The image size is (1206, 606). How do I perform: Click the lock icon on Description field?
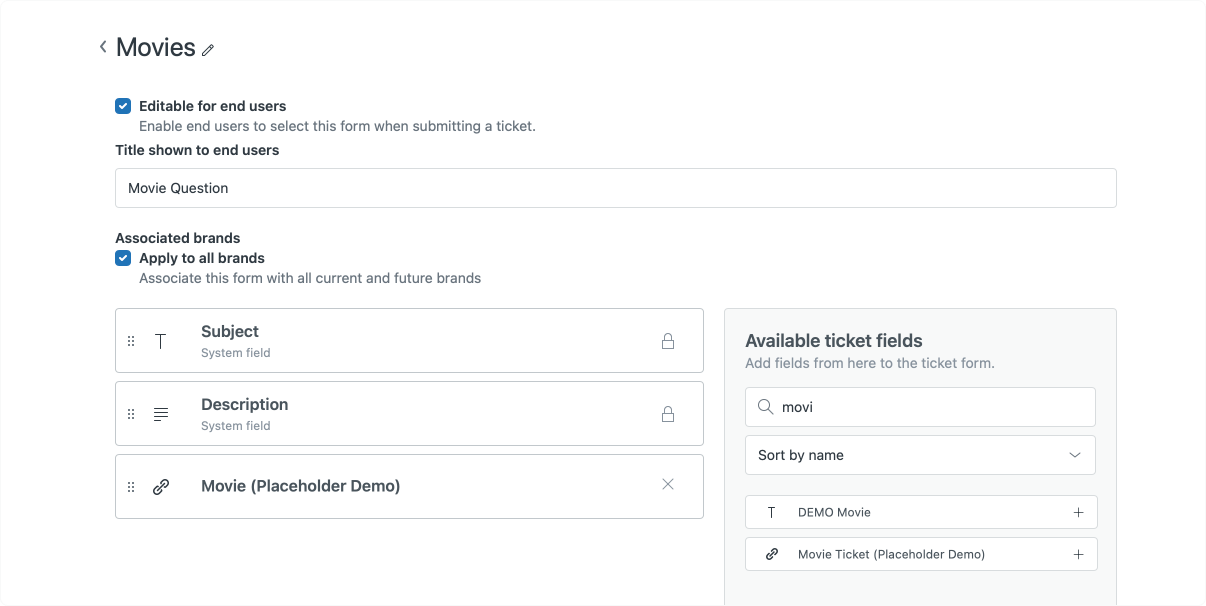pyautogui.click(x=668, y=414)
